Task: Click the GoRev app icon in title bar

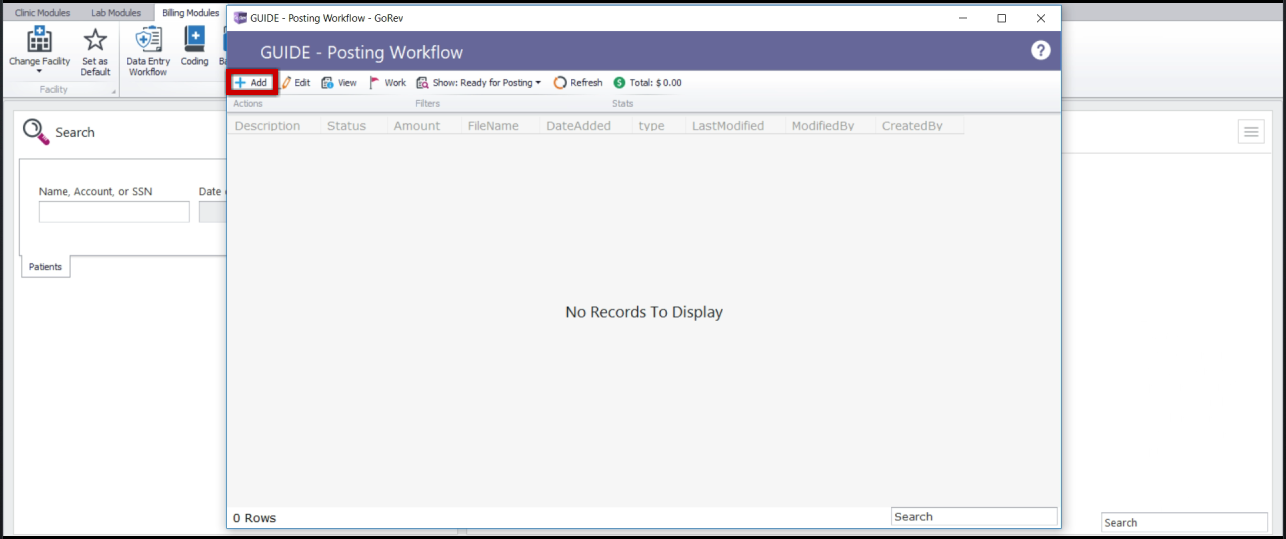Action: pyautogui.click(x=240, y=18)
